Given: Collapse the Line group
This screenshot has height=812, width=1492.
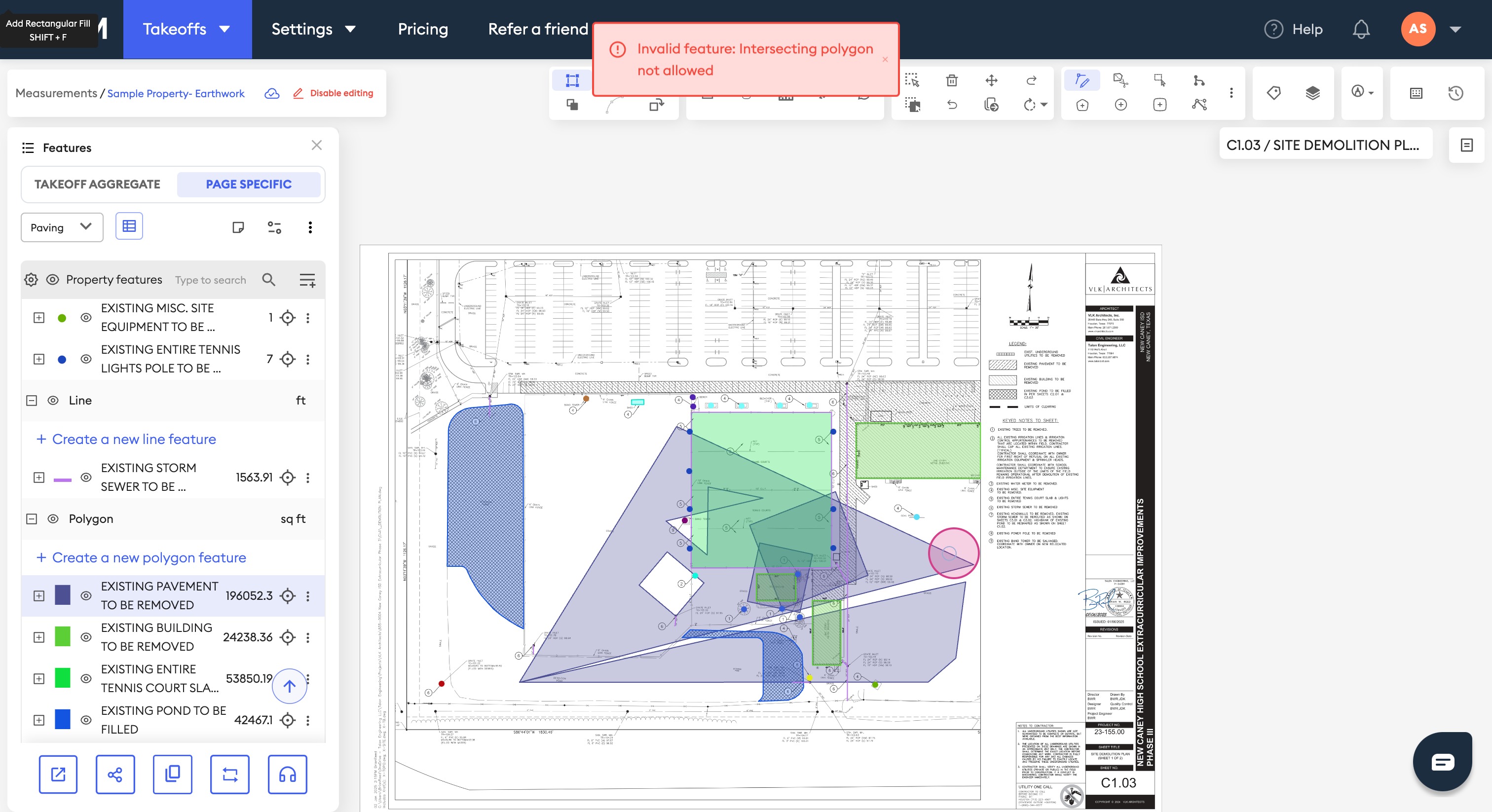Looking at the screenshot, I should (x=32, y=400).
